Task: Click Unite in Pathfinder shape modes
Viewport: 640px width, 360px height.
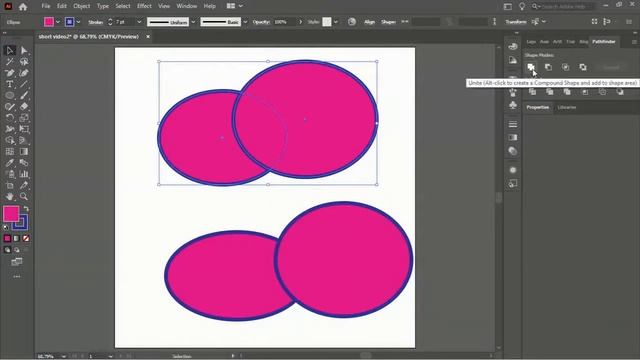Action: point(531,67)
